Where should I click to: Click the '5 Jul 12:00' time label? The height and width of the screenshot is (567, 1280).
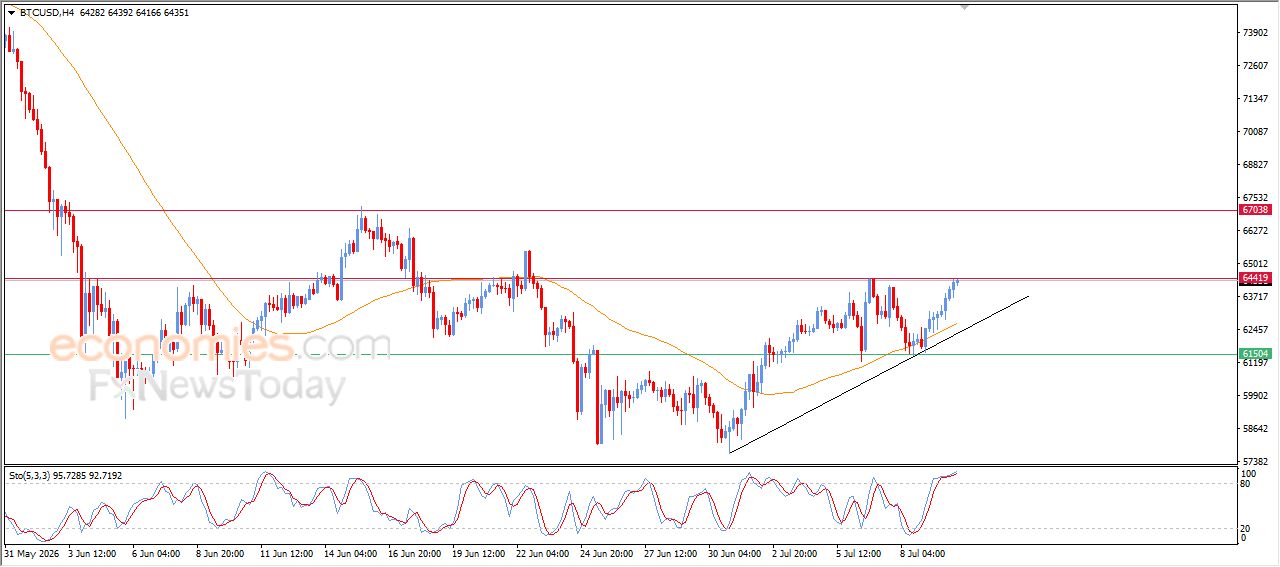point(860,552)
